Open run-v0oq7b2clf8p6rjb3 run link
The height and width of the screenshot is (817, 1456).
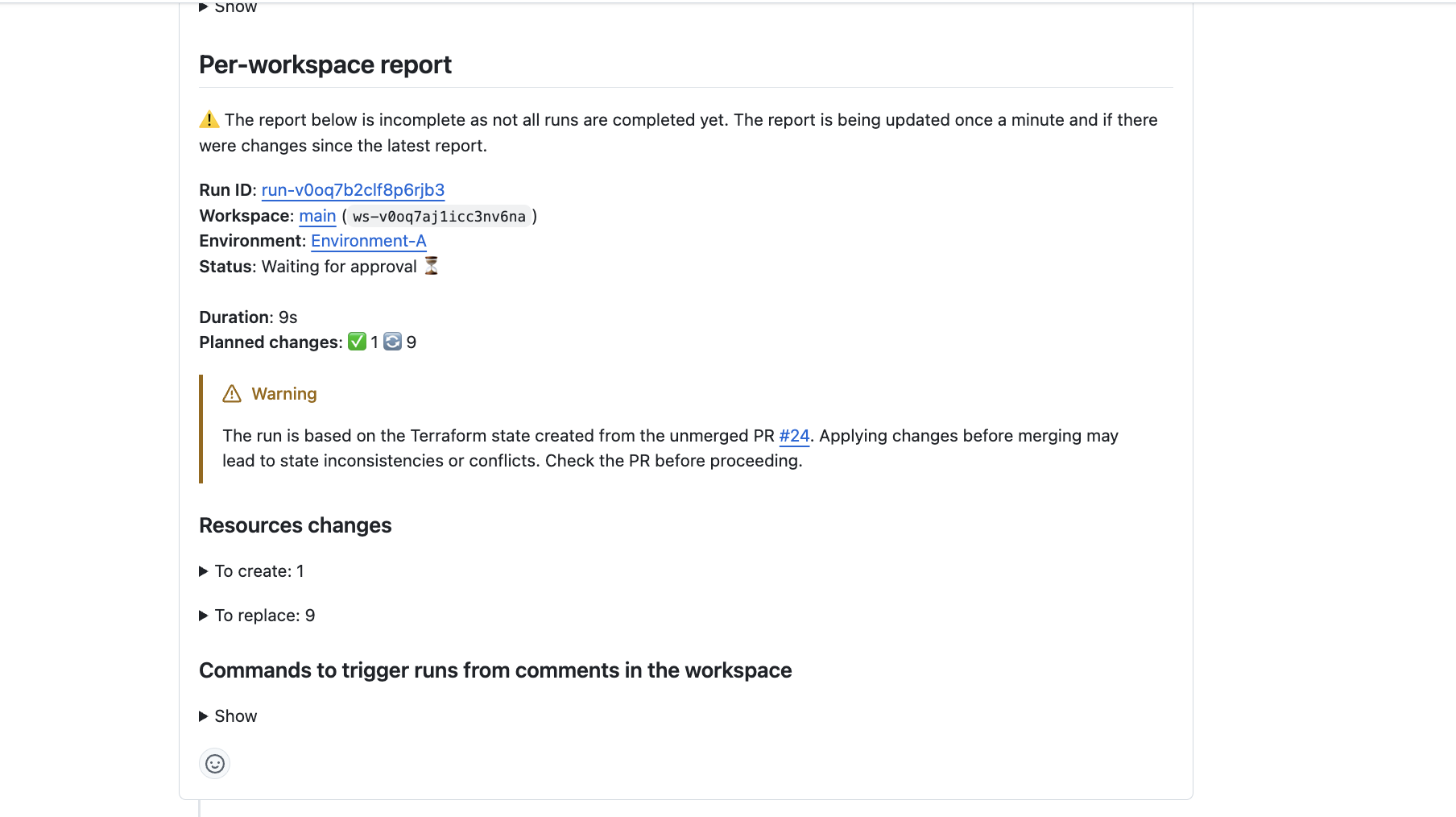click(x=353, y=190)
